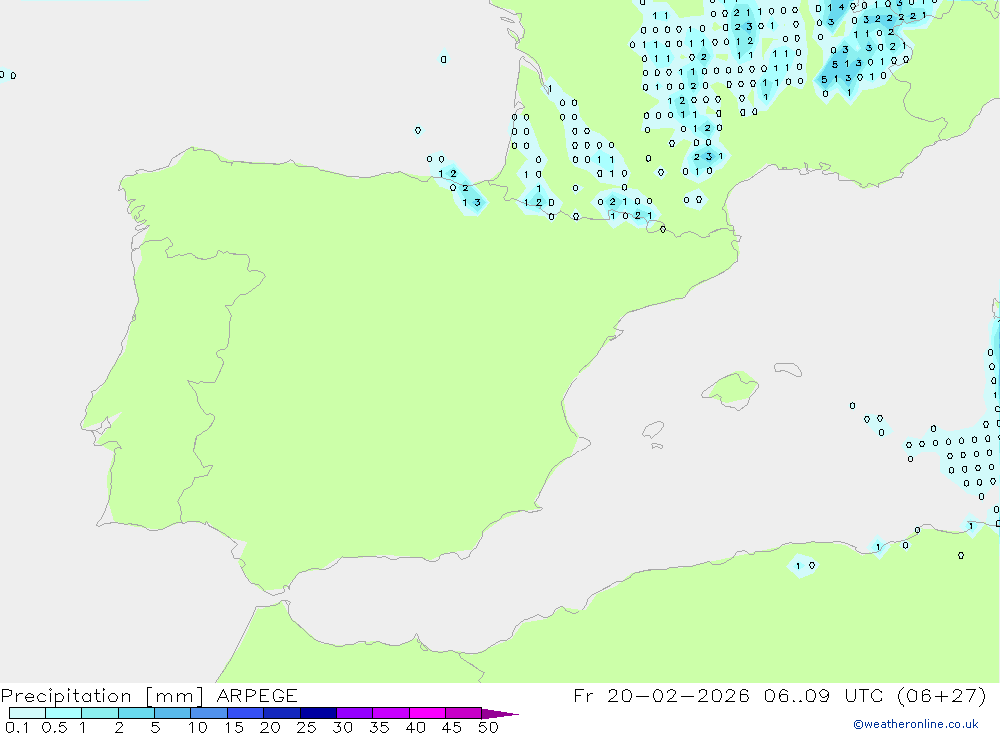This screenshot has height=733, width=1000.
Task: Click the 30–35 mm violet legend swatch
Action: (x=355, y=713)
